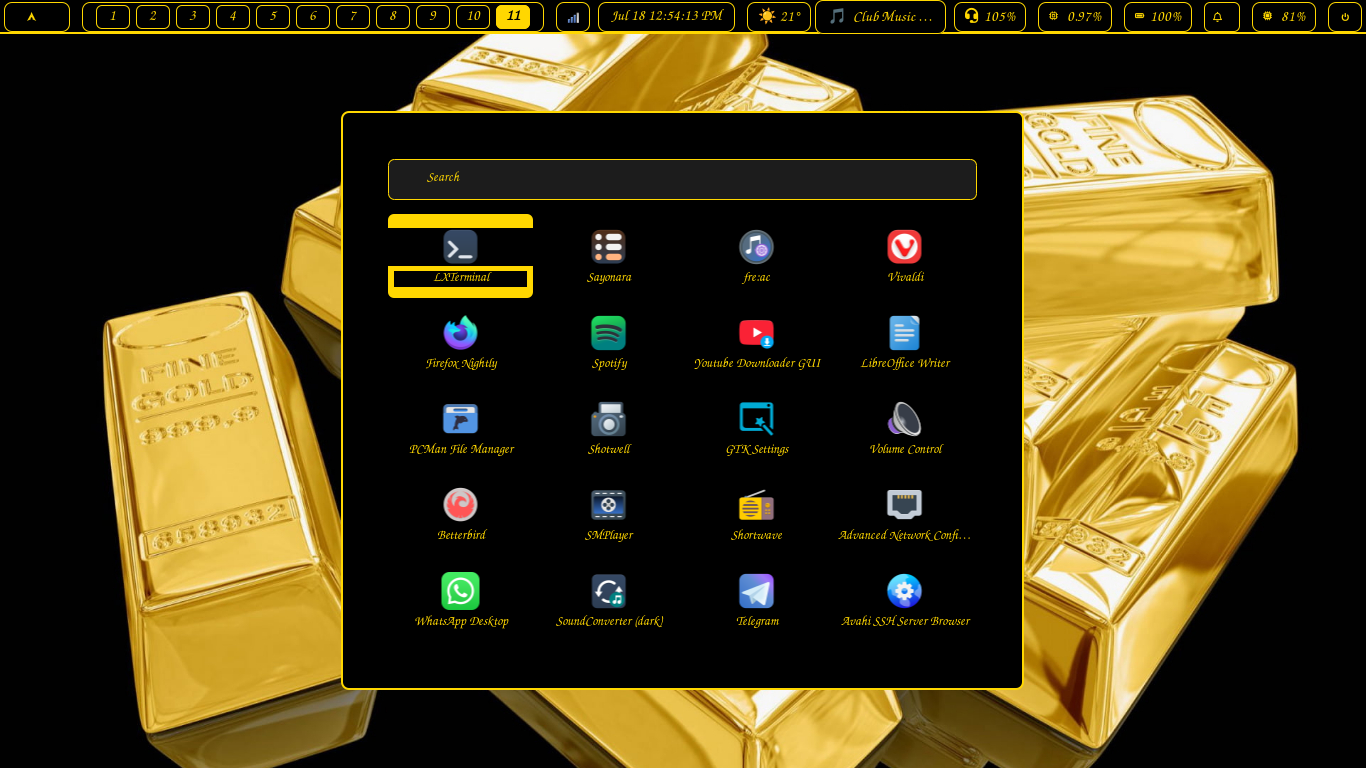Click the Search field in the launcher
The image size is (1366, 768).
[682, 179]
